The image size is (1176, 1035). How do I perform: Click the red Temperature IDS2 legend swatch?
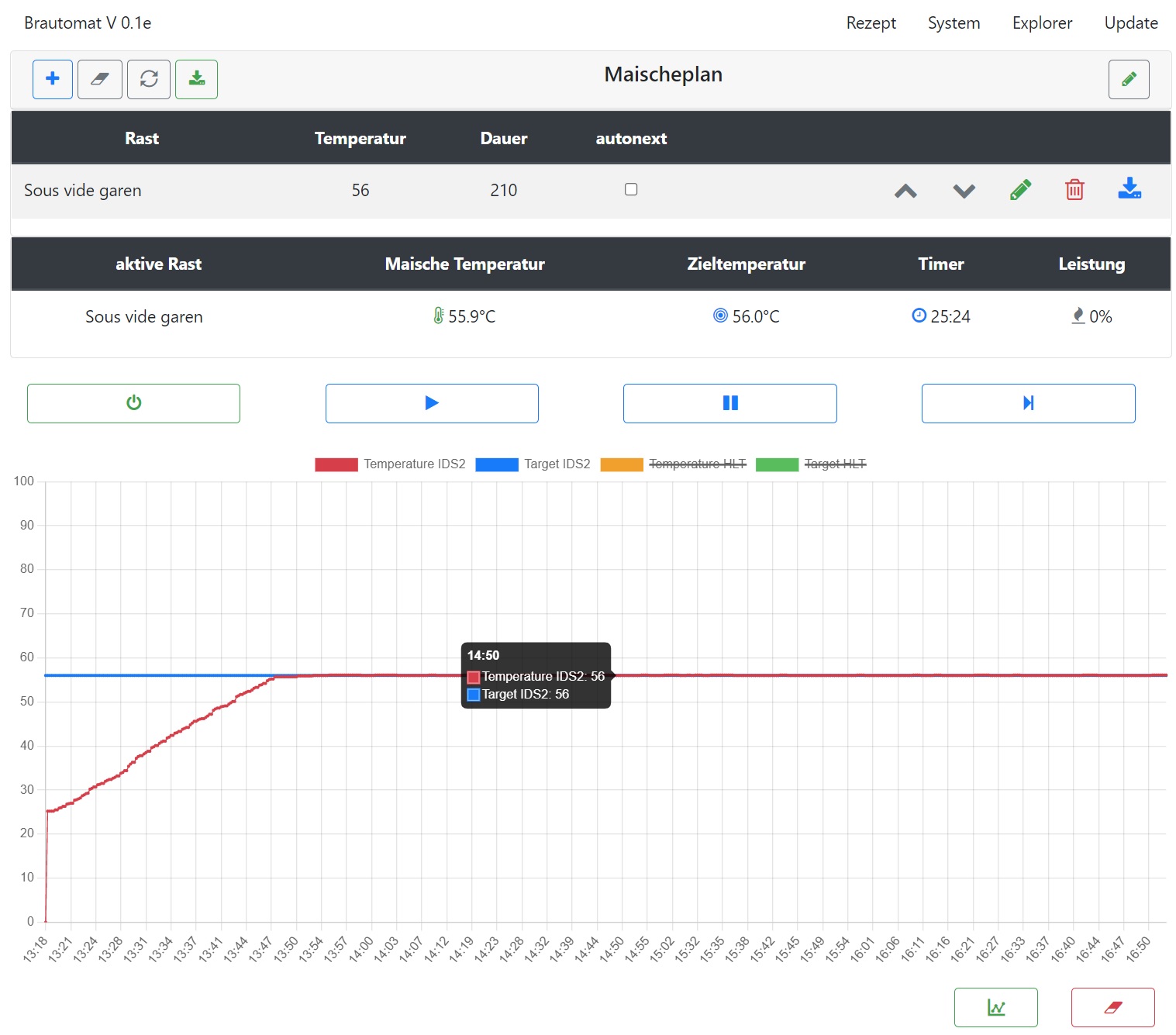tap(336, 464)
